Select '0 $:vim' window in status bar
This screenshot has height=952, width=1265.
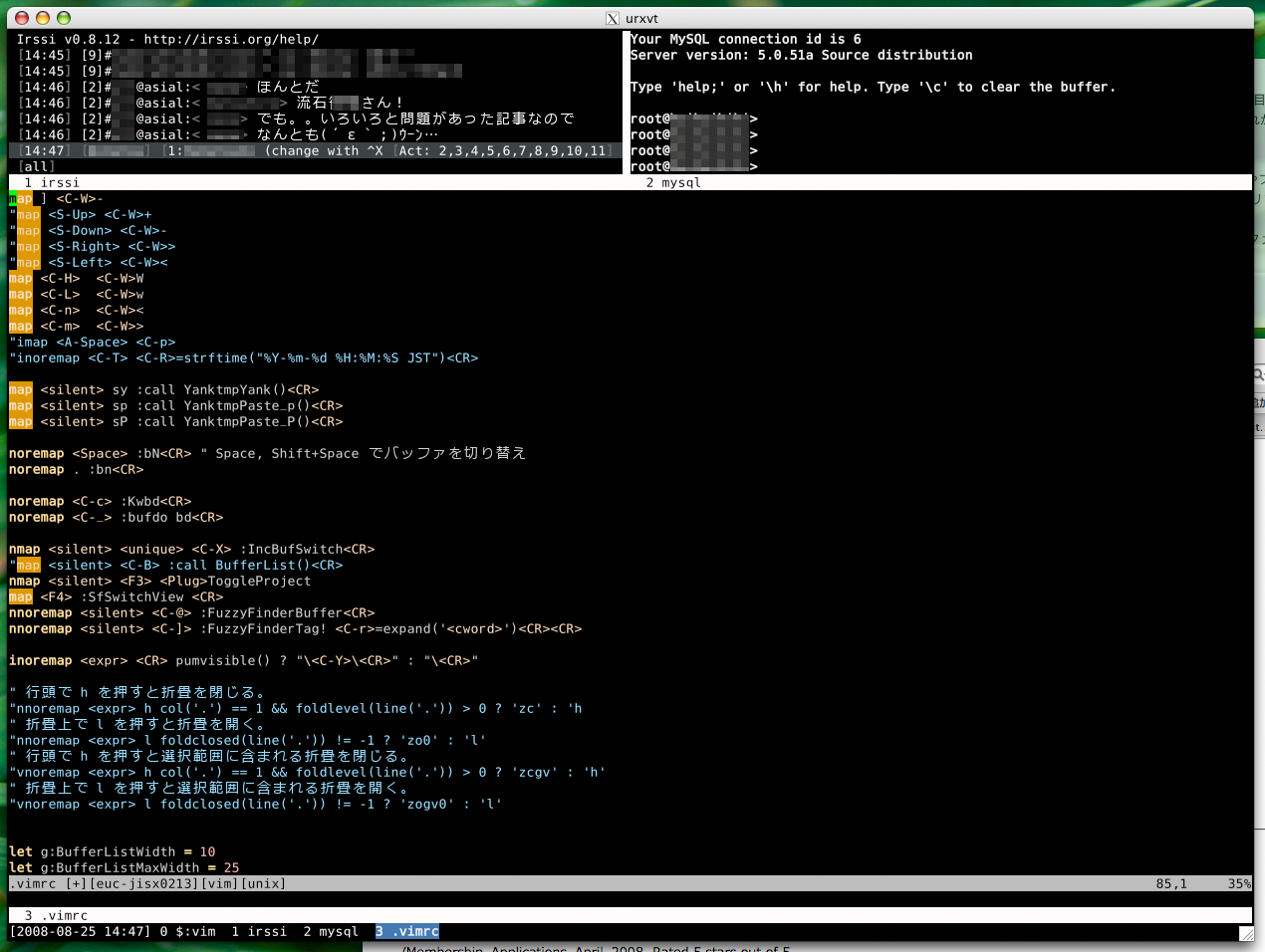pyautogui.click(x=187, y=932)
